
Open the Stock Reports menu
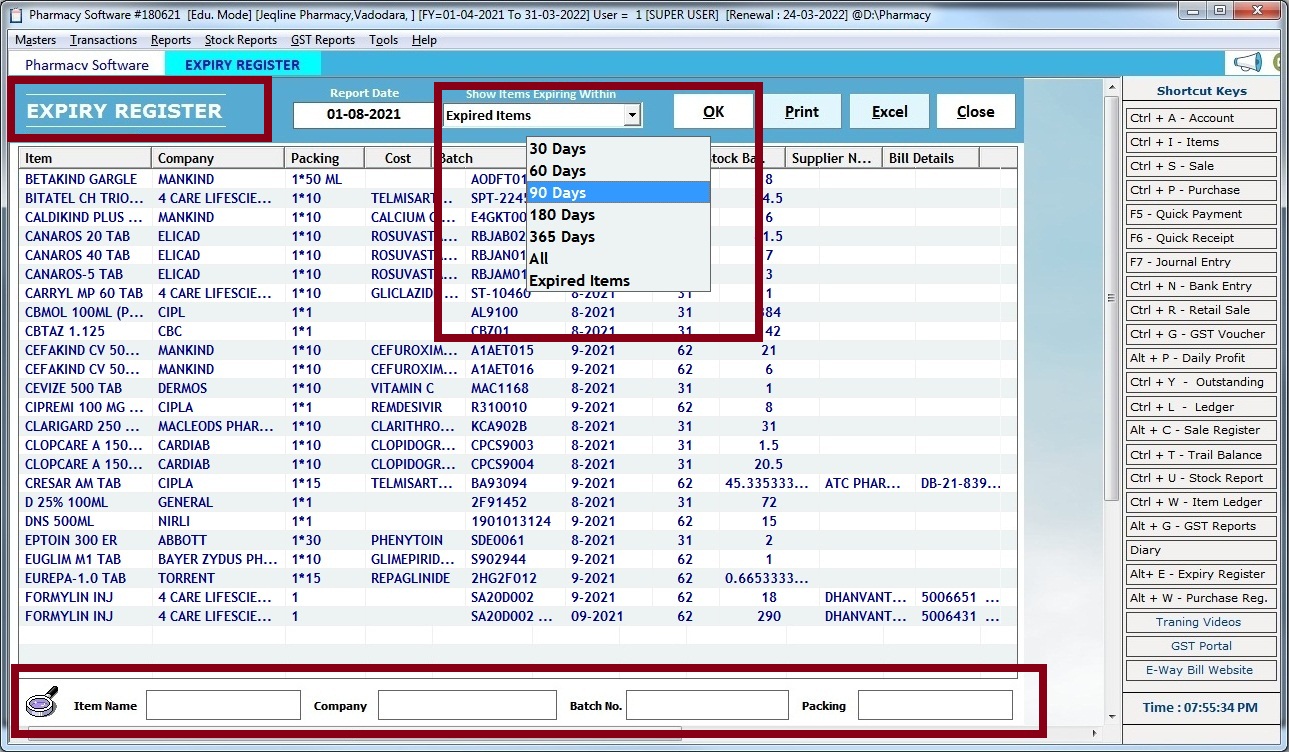tap(240, 40)
